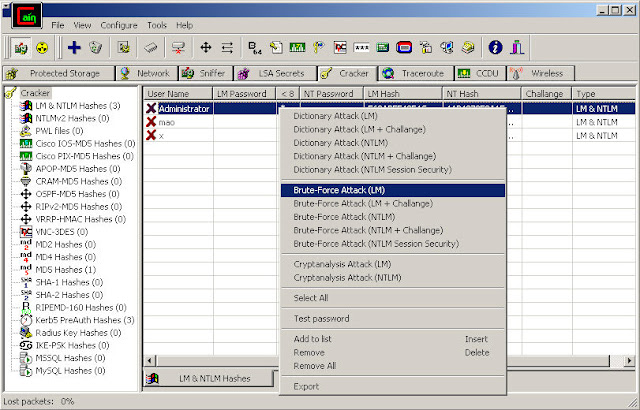Open the Configure menu
The height and width of the screenshot is (410, 640).
119,25
